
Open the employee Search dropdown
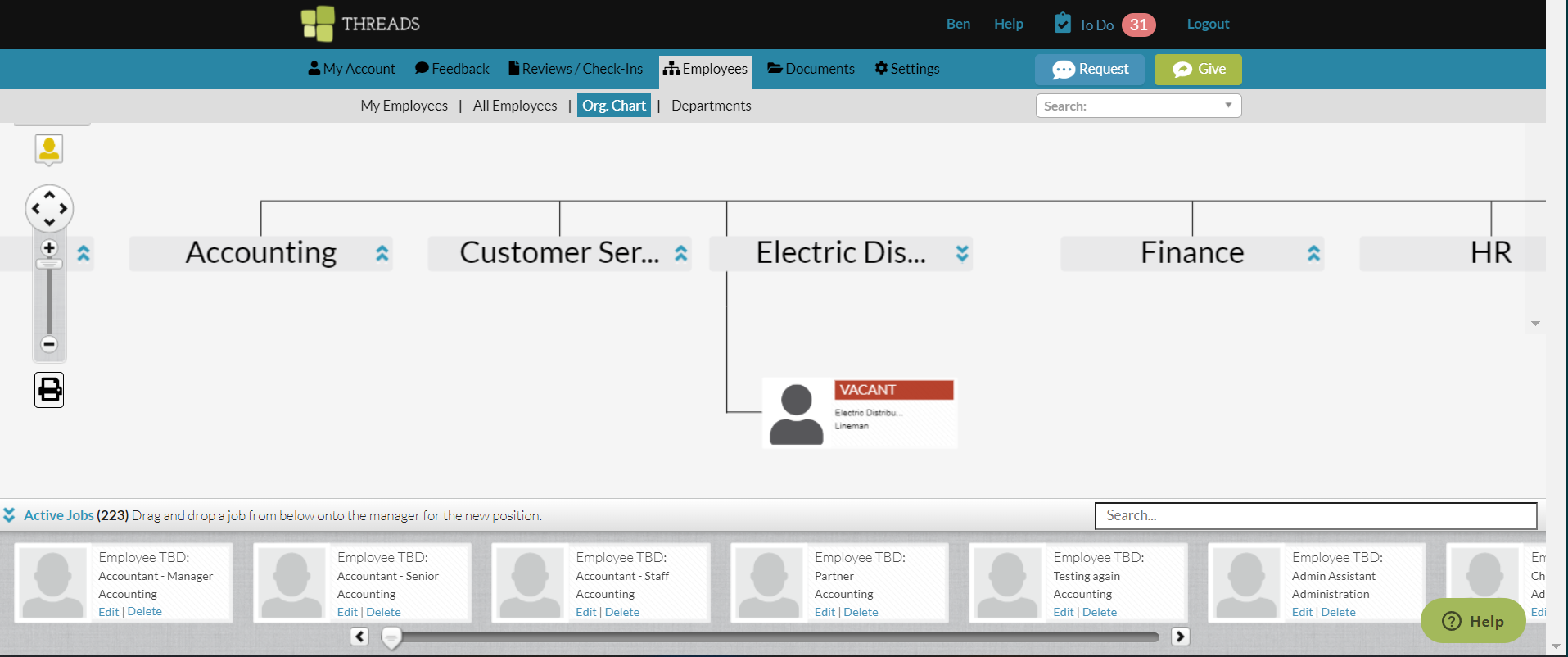[x=1138, y=106]
